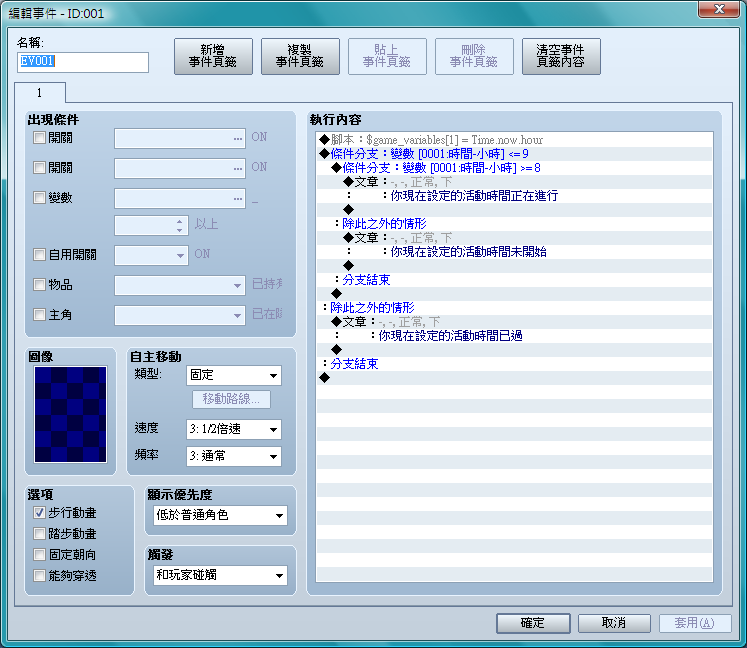
Task: Click the 名稱 field containing EV001
Action: coord(83,62)
